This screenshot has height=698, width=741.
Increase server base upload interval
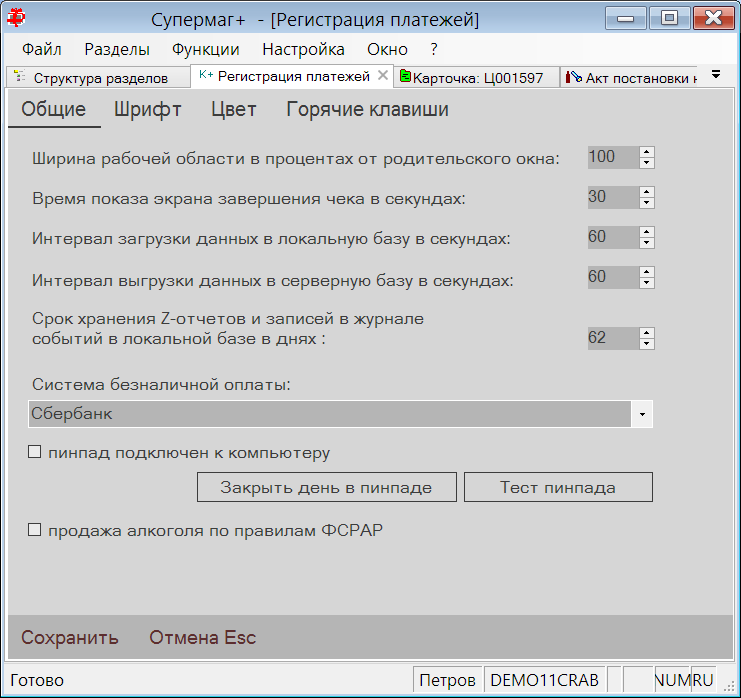tap(647, 272)
